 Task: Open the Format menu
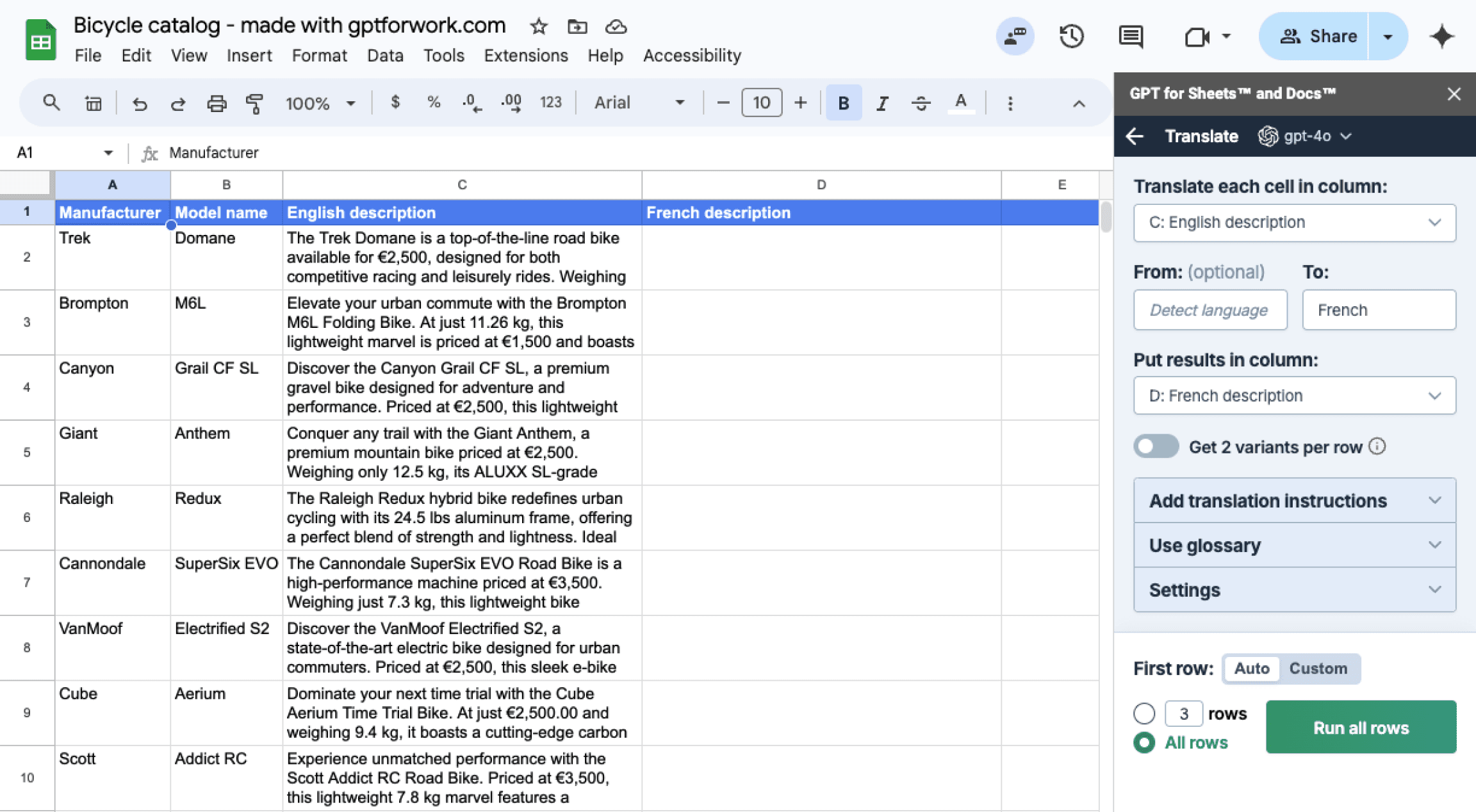pyautogui.click(x=319, y=56)
